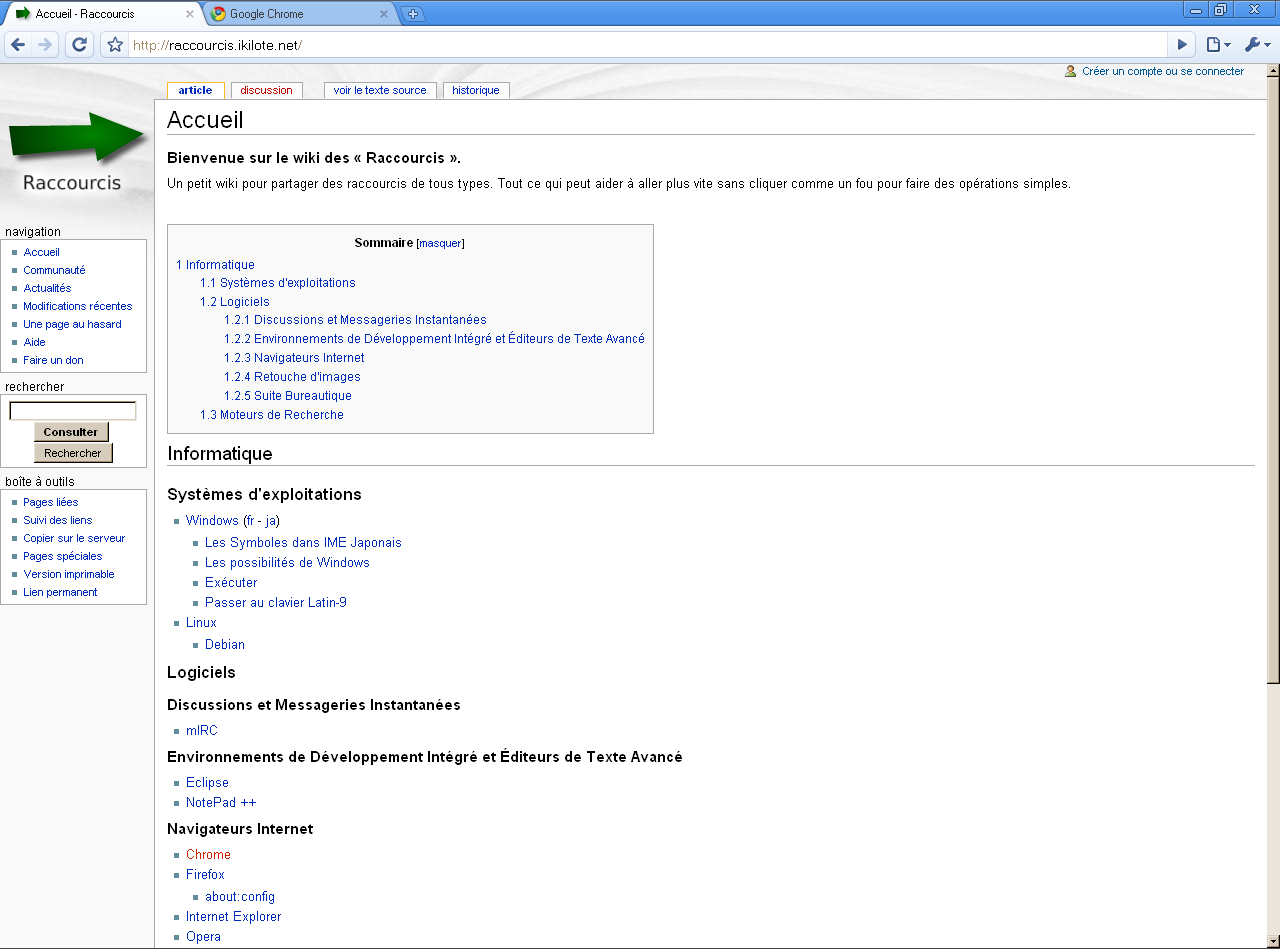Open the article wiki tab
Screen dimensions: 1280x949
[195, 90]
